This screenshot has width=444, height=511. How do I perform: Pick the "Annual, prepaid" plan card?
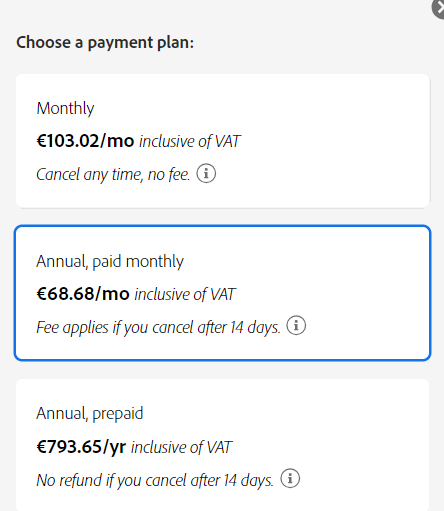223,445
